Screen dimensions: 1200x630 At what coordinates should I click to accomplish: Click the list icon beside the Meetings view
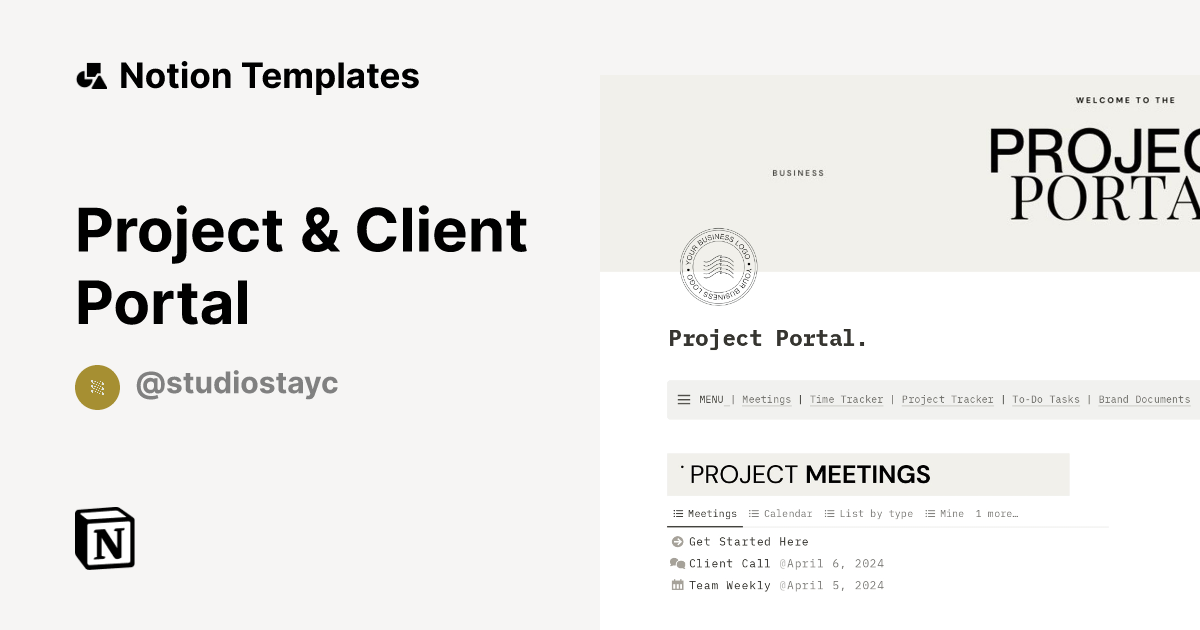point(677,513)
